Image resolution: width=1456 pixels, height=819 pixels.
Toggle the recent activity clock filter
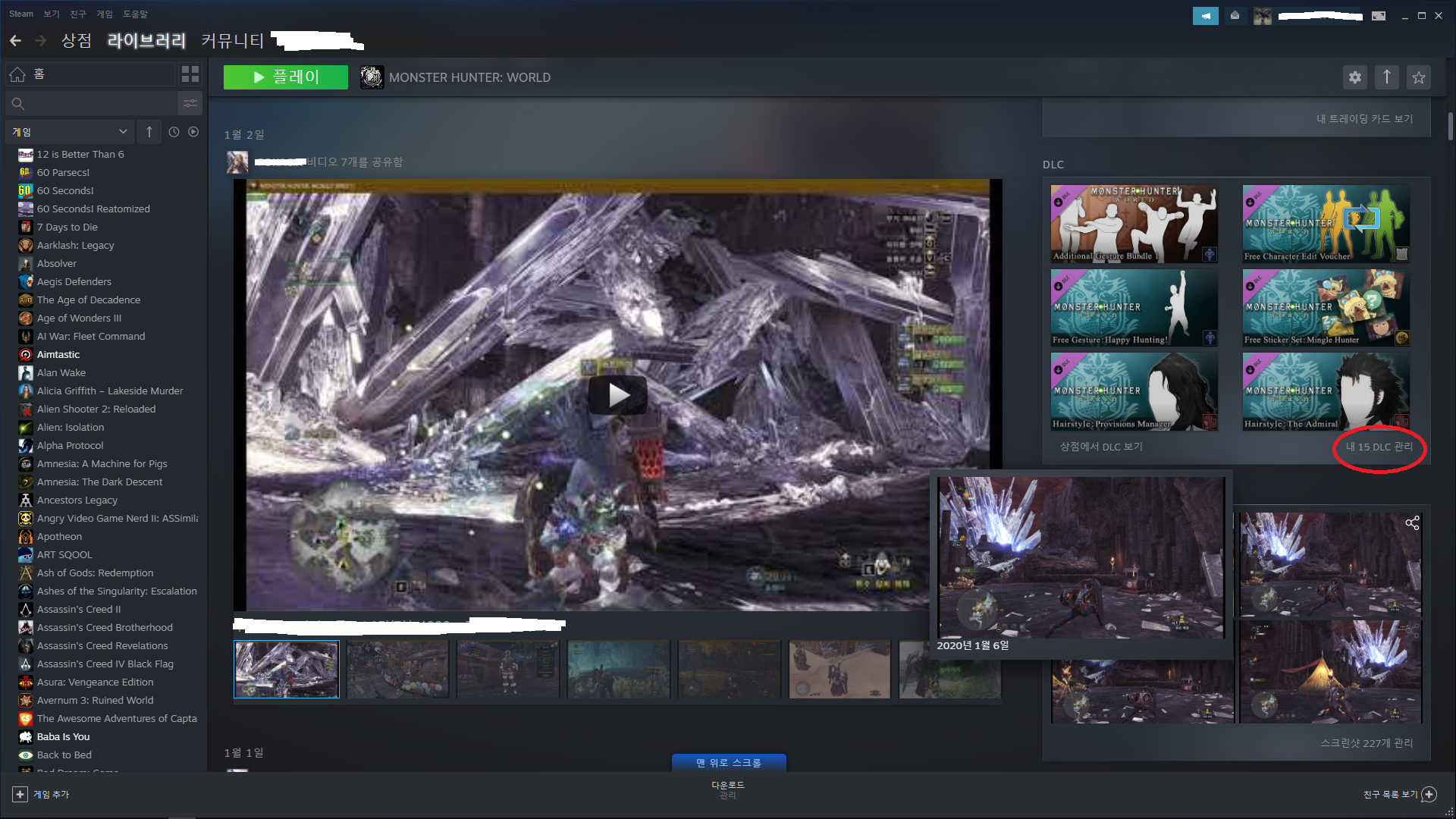(174, 132)
